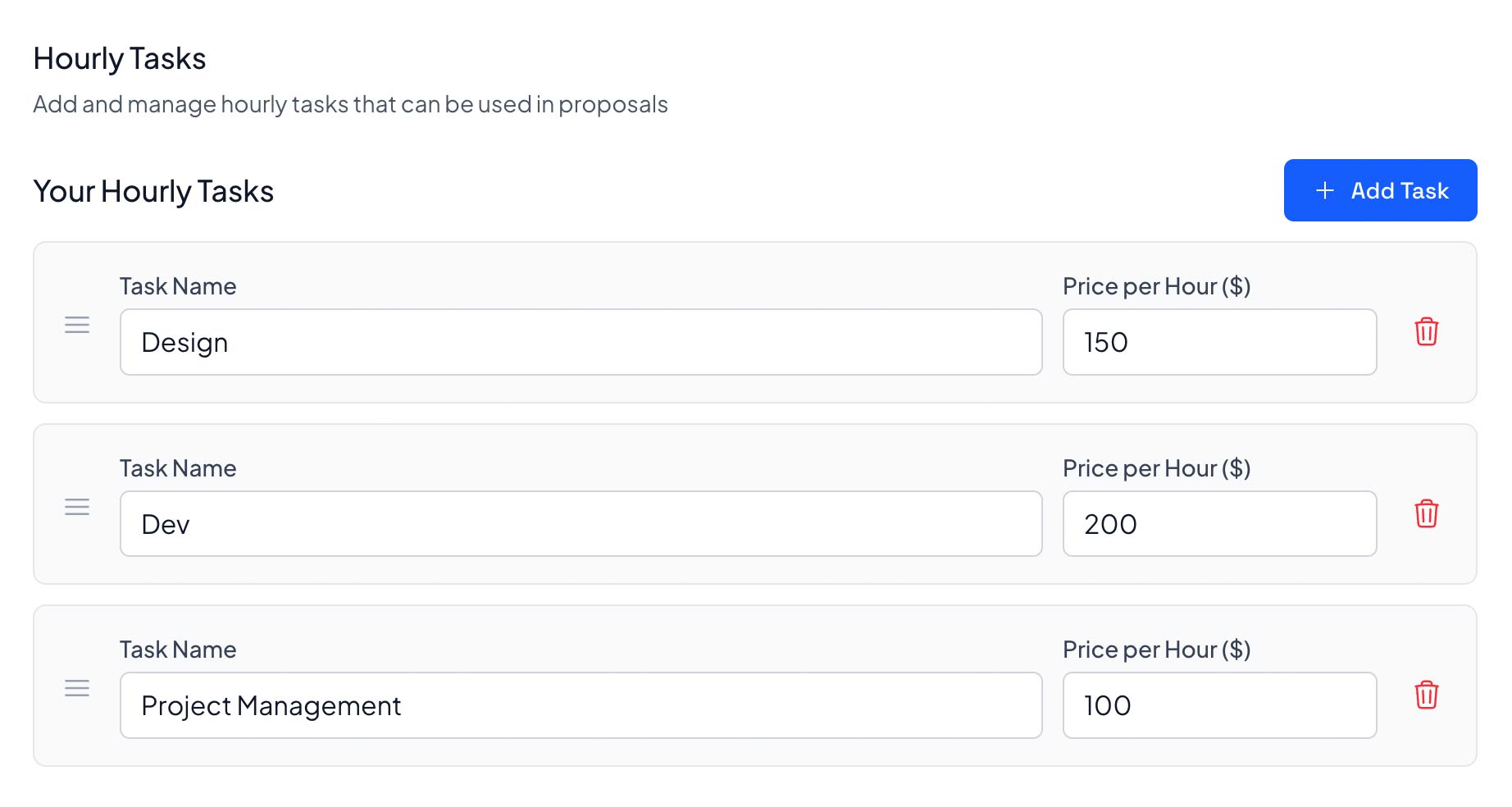Grab the drag handle next to Dev
This screenshot has width=1512, height=807.
[x=77, y=507]
